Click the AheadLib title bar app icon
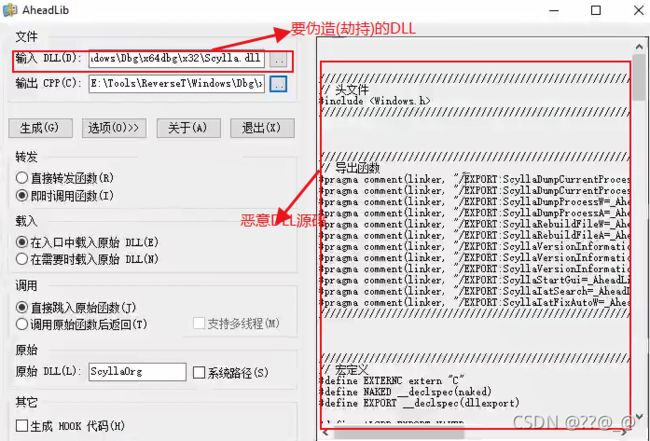 (x=10, y=10)
